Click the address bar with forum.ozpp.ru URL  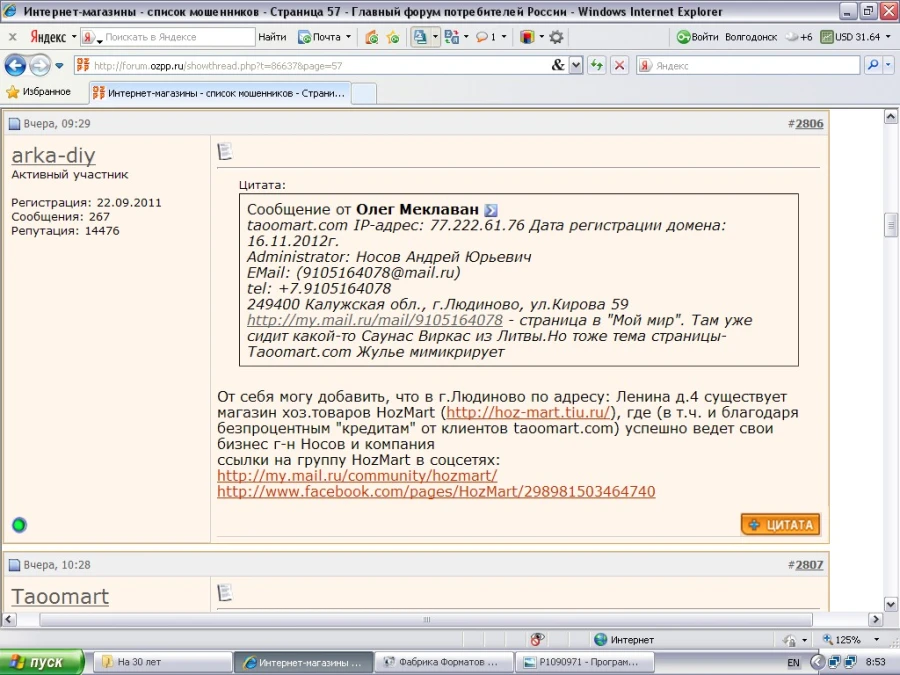[313, 65]
